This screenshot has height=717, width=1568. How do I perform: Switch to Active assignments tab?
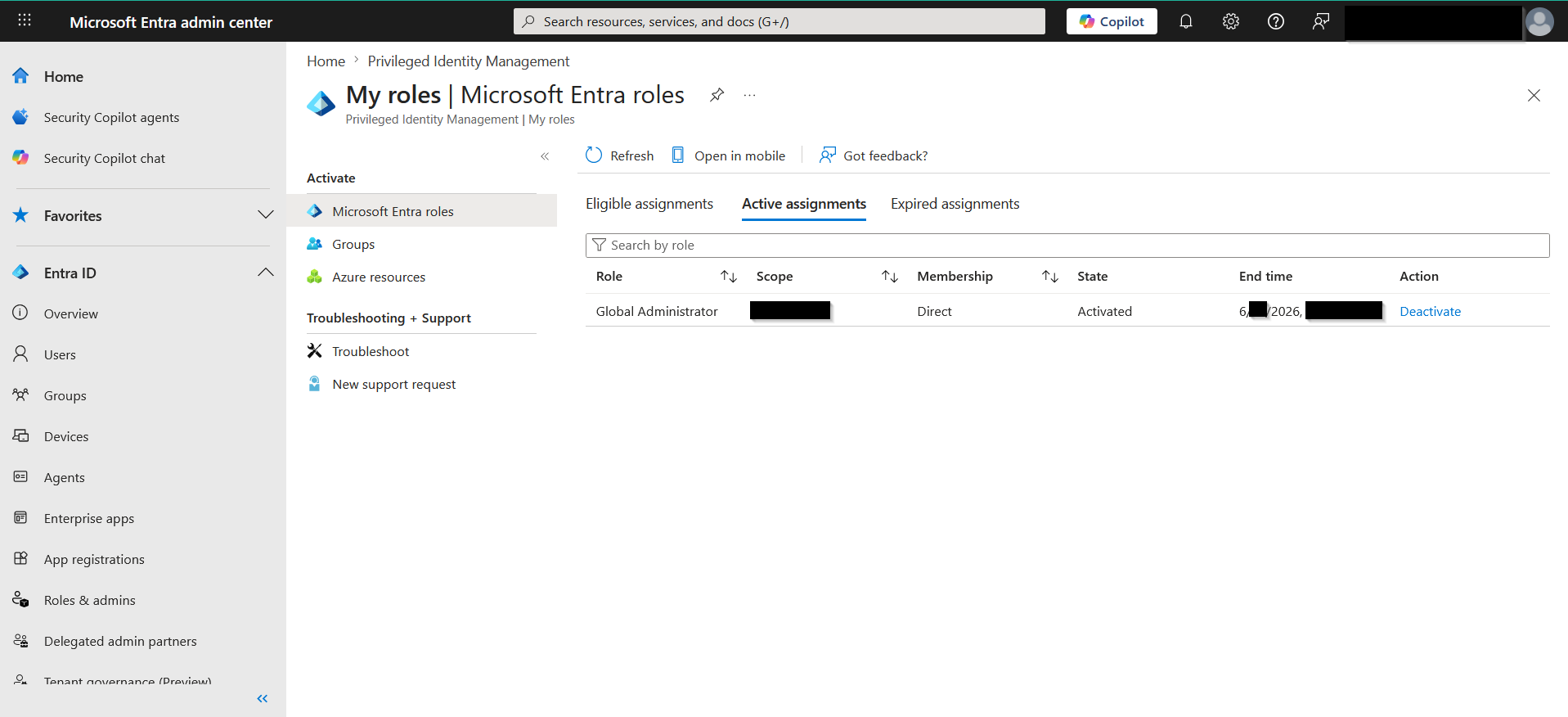click(804, 204)
